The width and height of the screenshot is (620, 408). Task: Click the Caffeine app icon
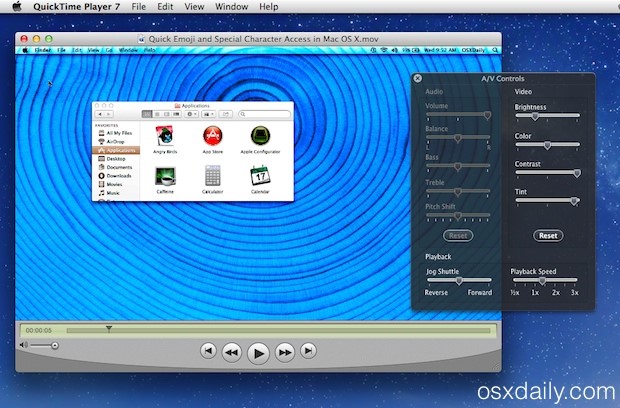point(165,176)
